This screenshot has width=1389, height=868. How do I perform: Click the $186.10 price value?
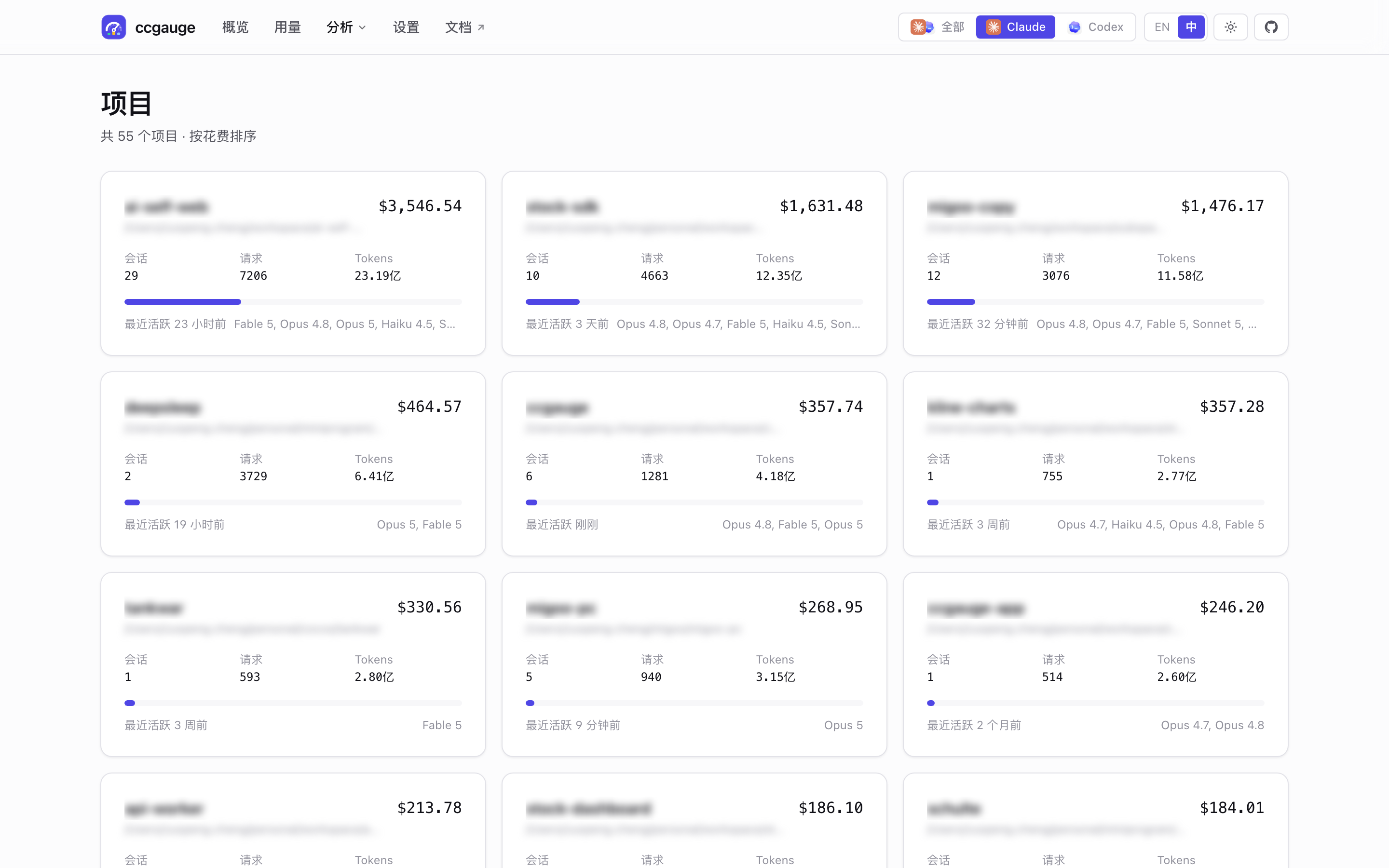pos(831,808)
